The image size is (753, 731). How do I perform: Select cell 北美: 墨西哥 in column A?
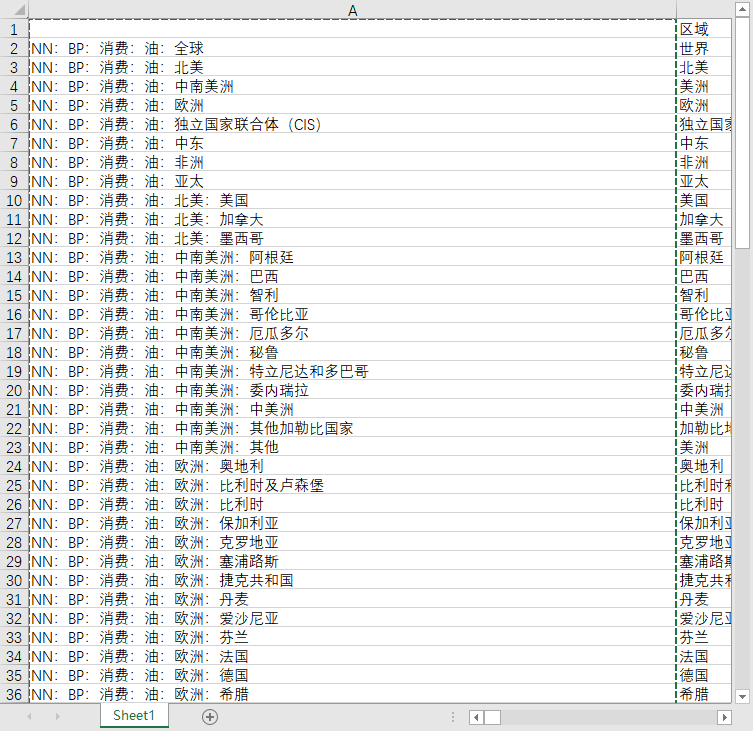click(352, 238)
